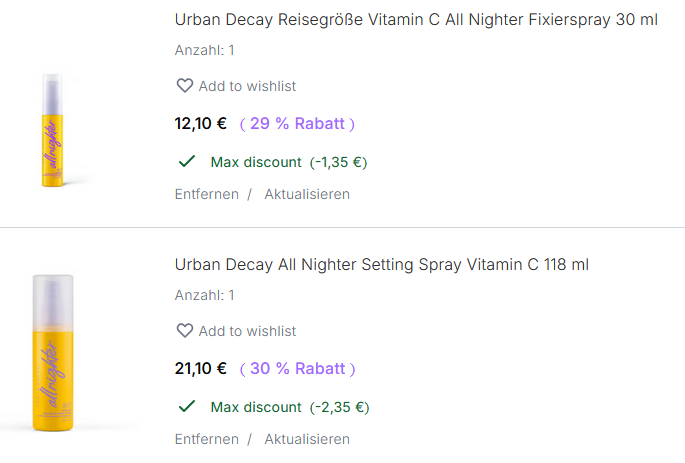
Task: Remove the 118 ml Setting Spray via Entfernen
Action: pyautogui.click(x=207, y=439)
